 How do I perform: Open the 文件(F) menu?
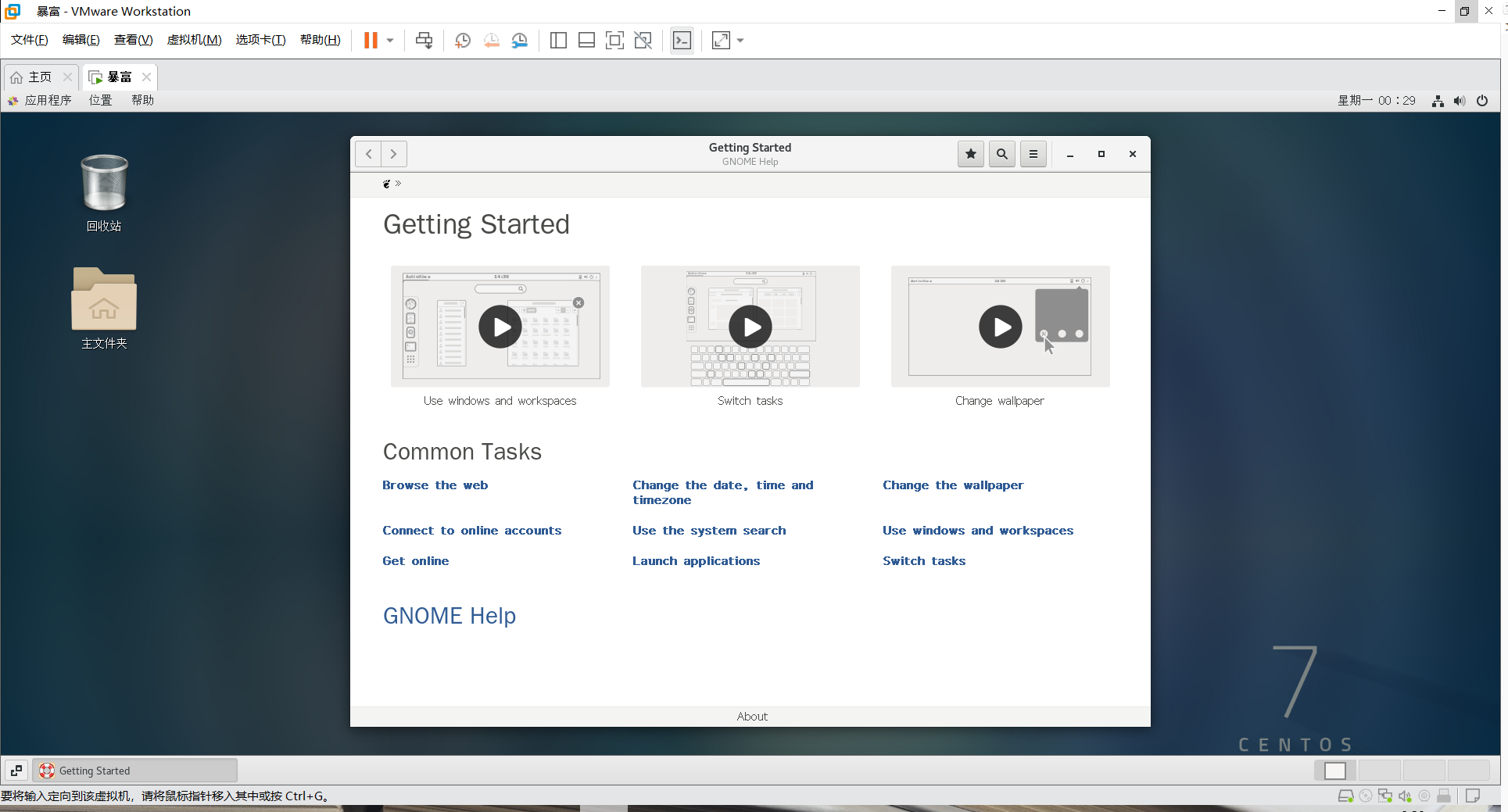pyautogui.click(x=30, y=40)
